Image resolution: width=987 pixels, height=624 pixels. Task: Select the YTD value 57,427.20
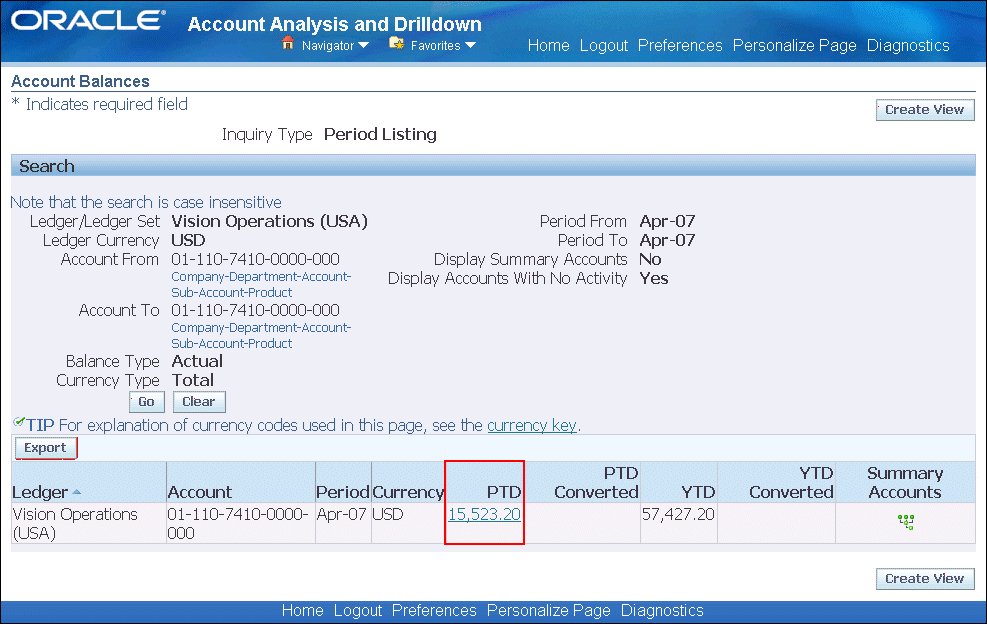tap(678, 514)
